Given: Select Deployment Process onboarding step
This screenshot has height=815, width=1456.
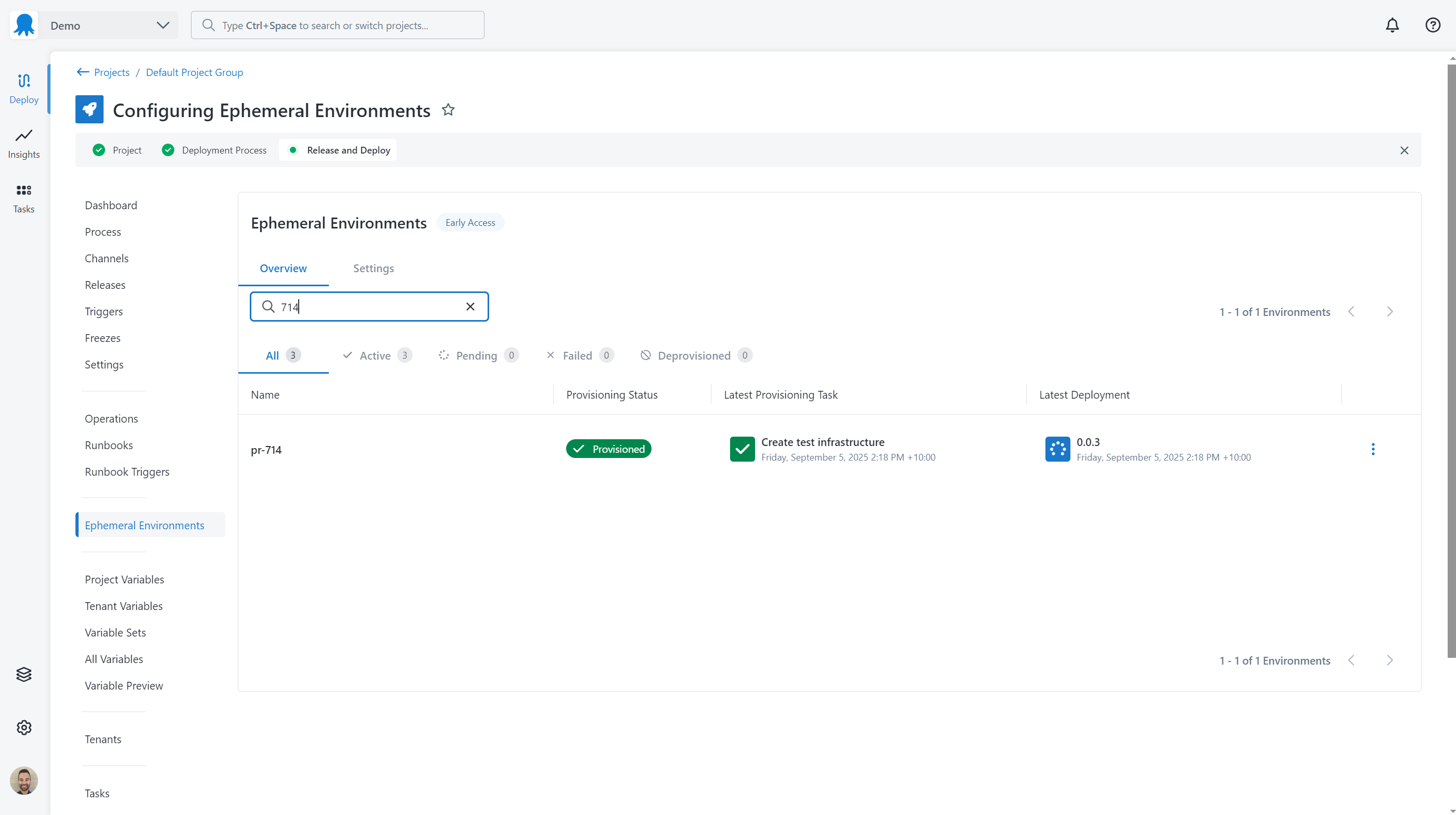Looking at the screenshot, I should pos(214,150).
